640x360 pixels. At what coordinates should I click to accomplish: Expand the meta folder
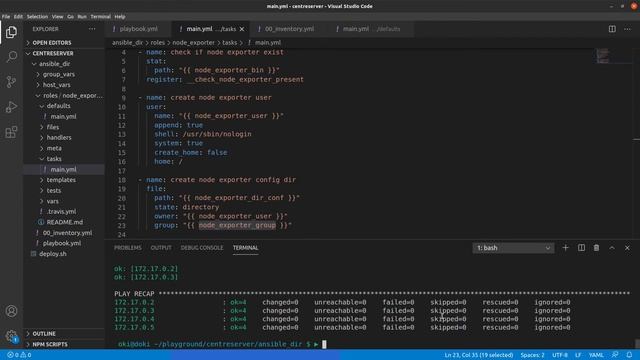54,148
